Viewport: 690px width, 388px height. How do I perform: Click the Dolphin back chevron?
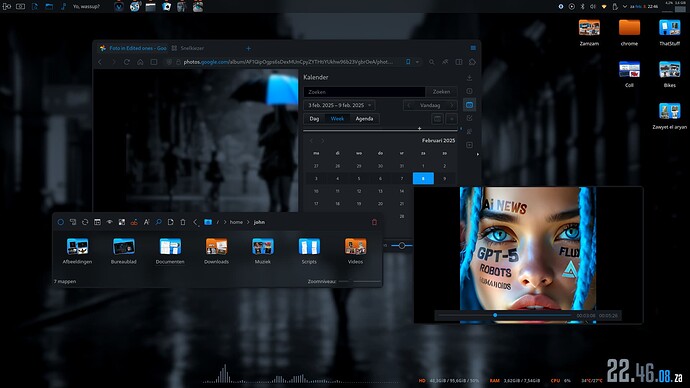pos(195,222)
